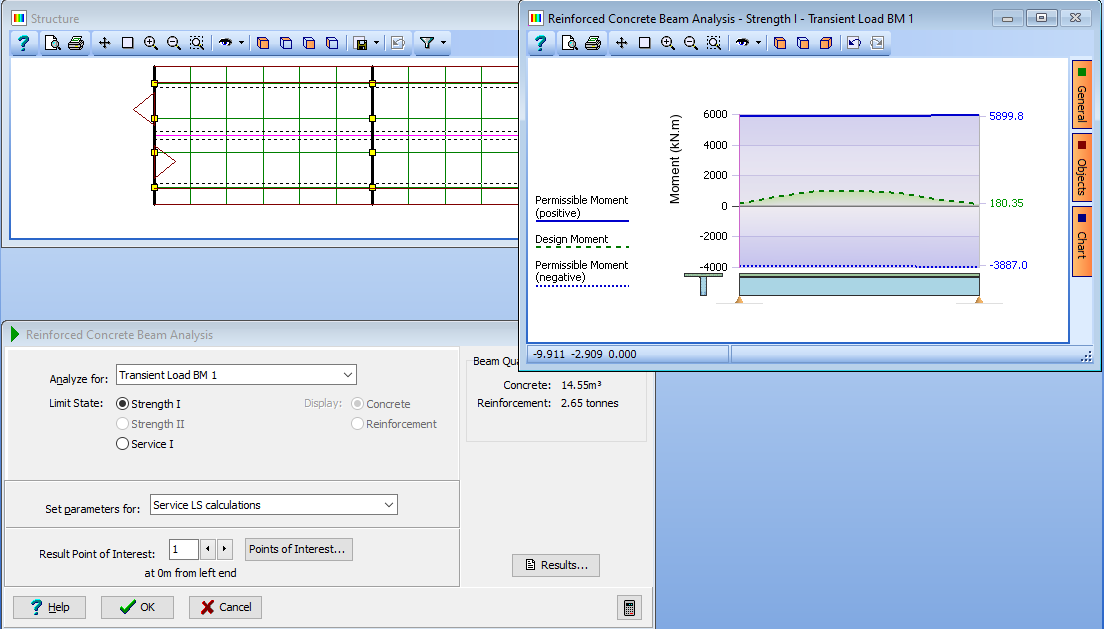Choose Reinforcement display mode

357,423
